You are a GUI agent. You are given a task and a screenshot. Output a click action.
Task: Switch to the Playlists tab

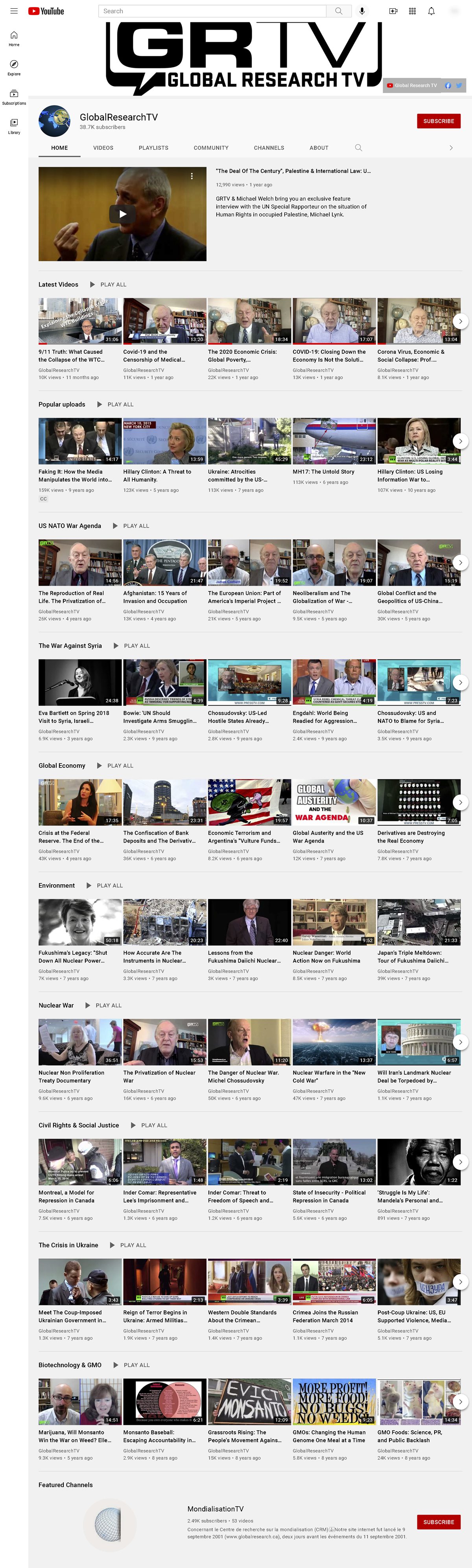(x=153, y=148)
